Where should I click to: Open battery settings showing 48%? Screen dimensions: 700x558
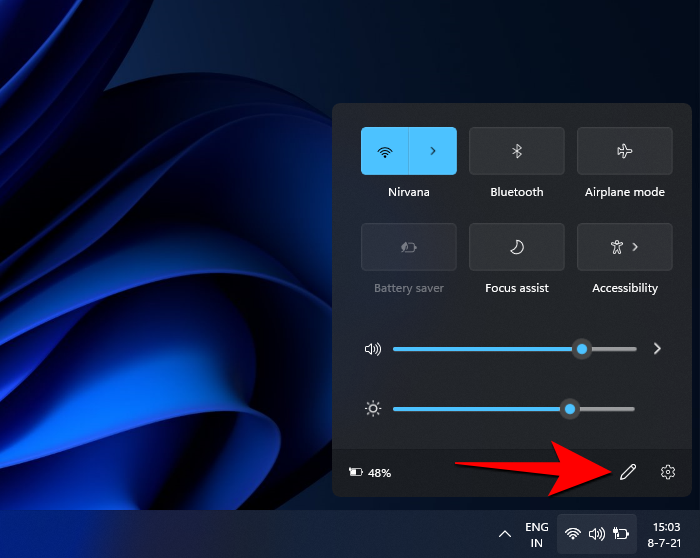point(370,472)
